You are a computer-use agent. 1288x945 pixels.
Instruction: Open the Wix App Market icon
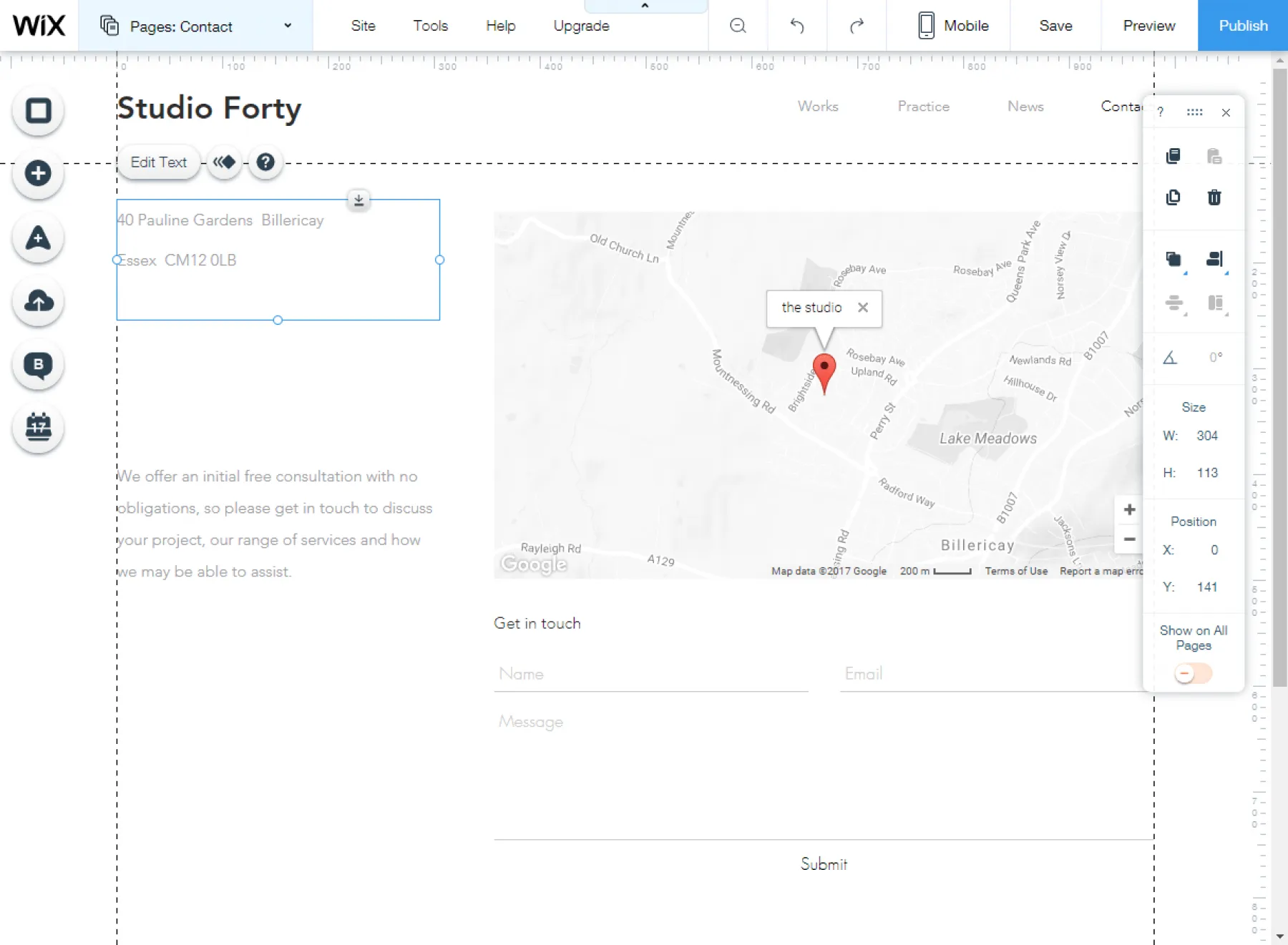(x=38, y=238)
